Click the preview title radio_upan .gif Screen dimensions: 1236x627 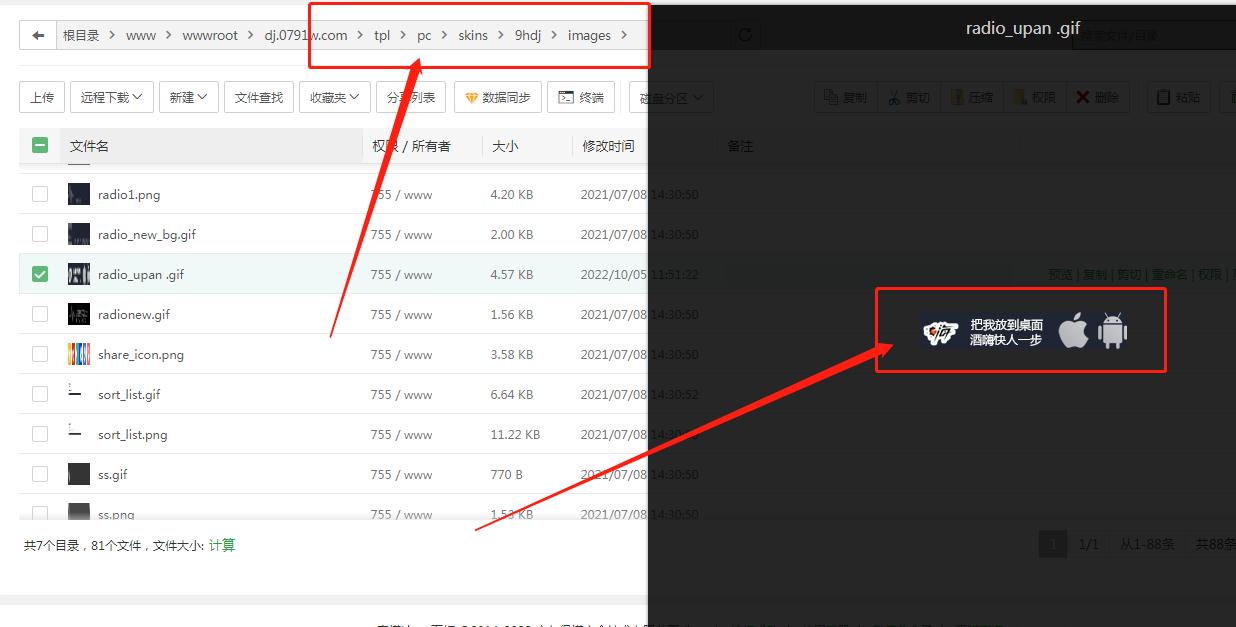(x=1023, y=28)
